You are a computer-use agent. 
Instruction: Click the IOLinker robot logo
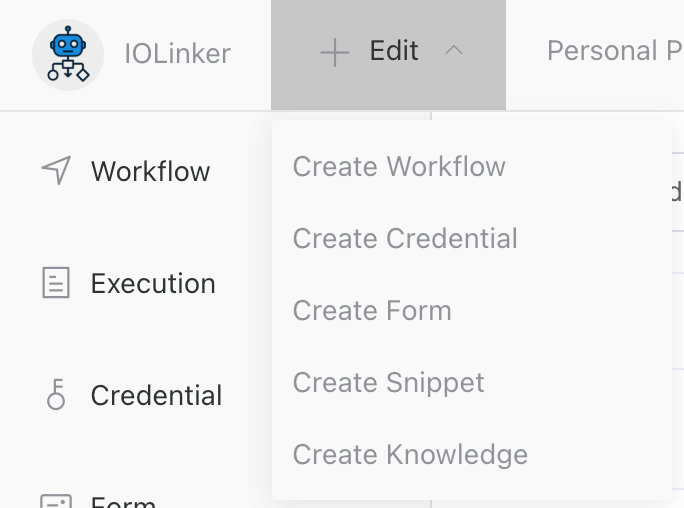click(68, 54)
